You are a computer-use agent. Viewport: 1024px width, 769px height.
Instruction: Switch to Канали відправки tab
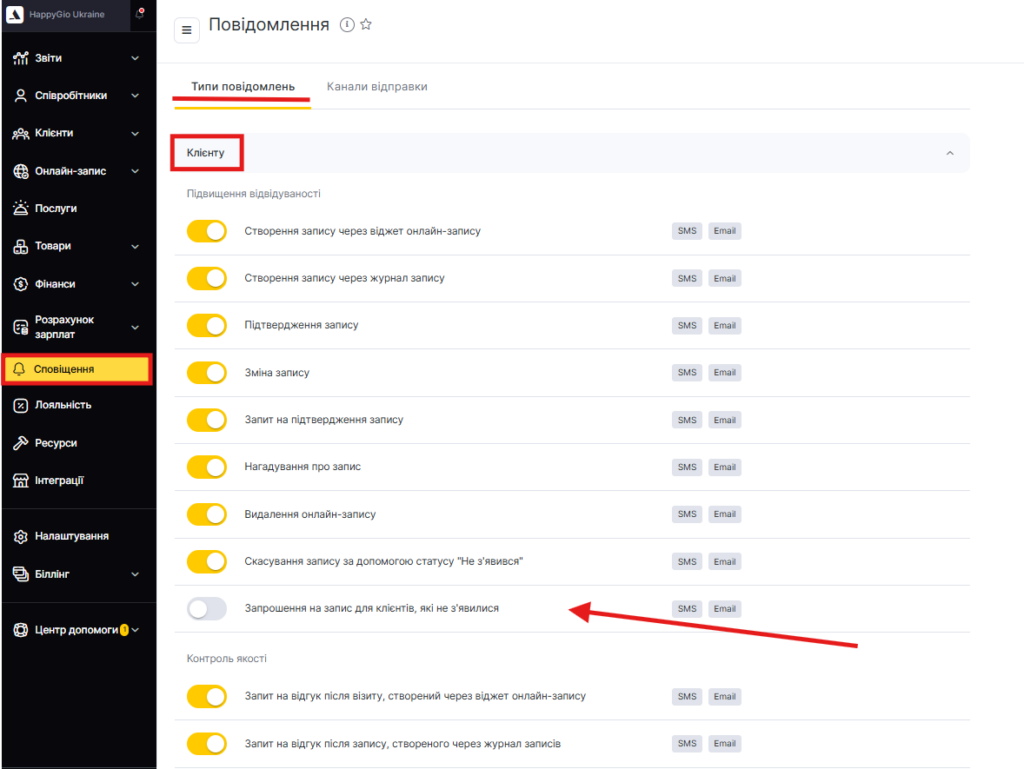point(377,87)
